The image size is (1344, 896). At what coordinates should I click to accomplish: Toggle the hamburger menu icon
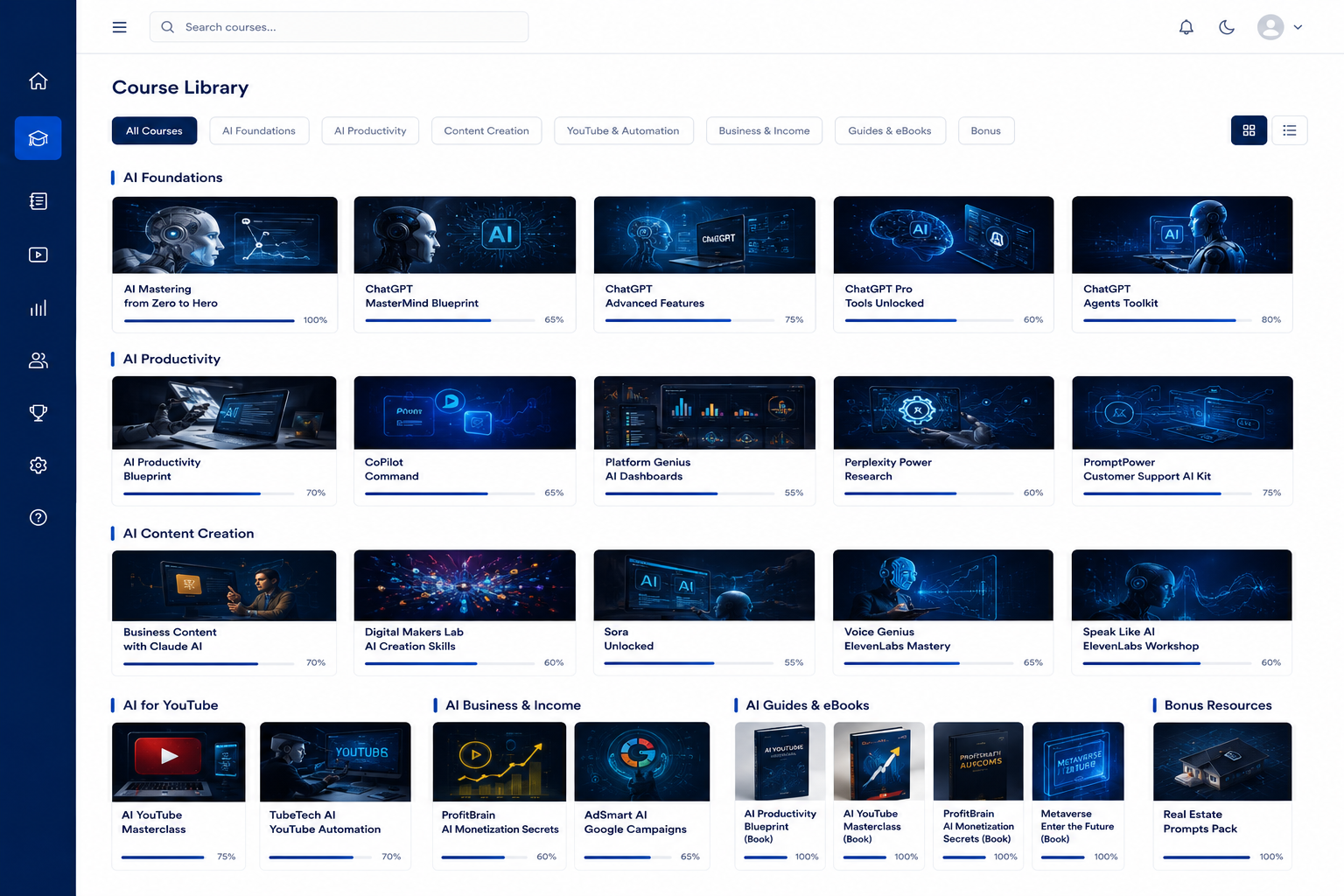click(120, 27)
